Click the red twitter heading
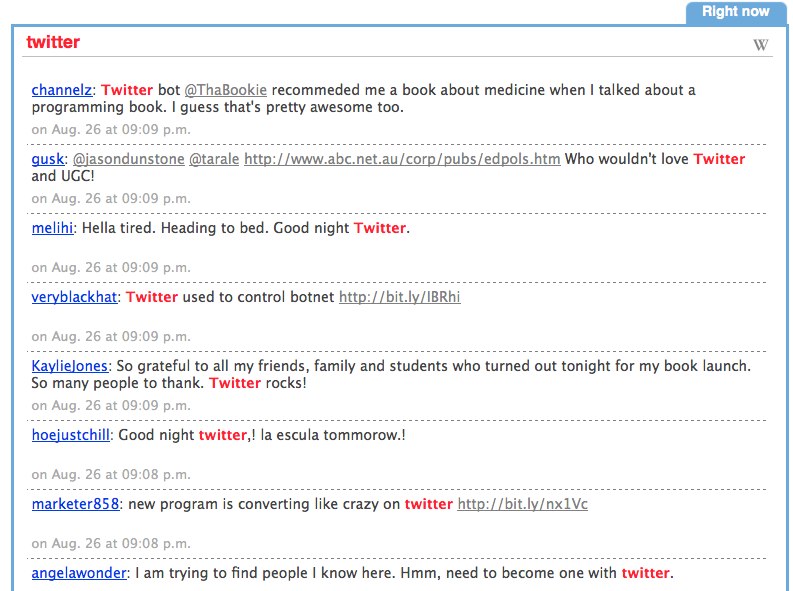Viewport: 793px width, 591px height. click(53, 42)
